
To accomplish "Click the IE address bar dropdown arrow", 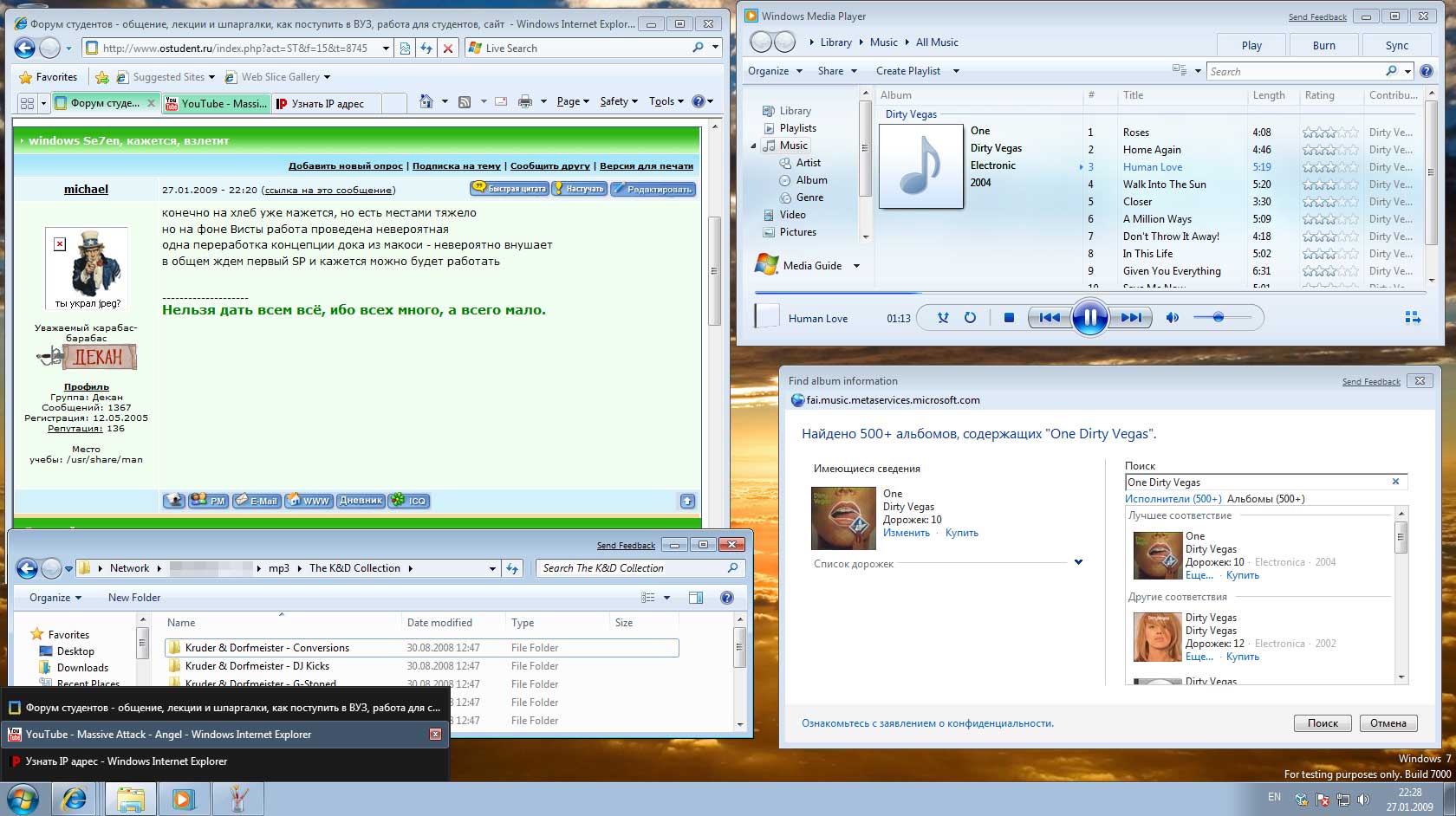I will [386, 49].
